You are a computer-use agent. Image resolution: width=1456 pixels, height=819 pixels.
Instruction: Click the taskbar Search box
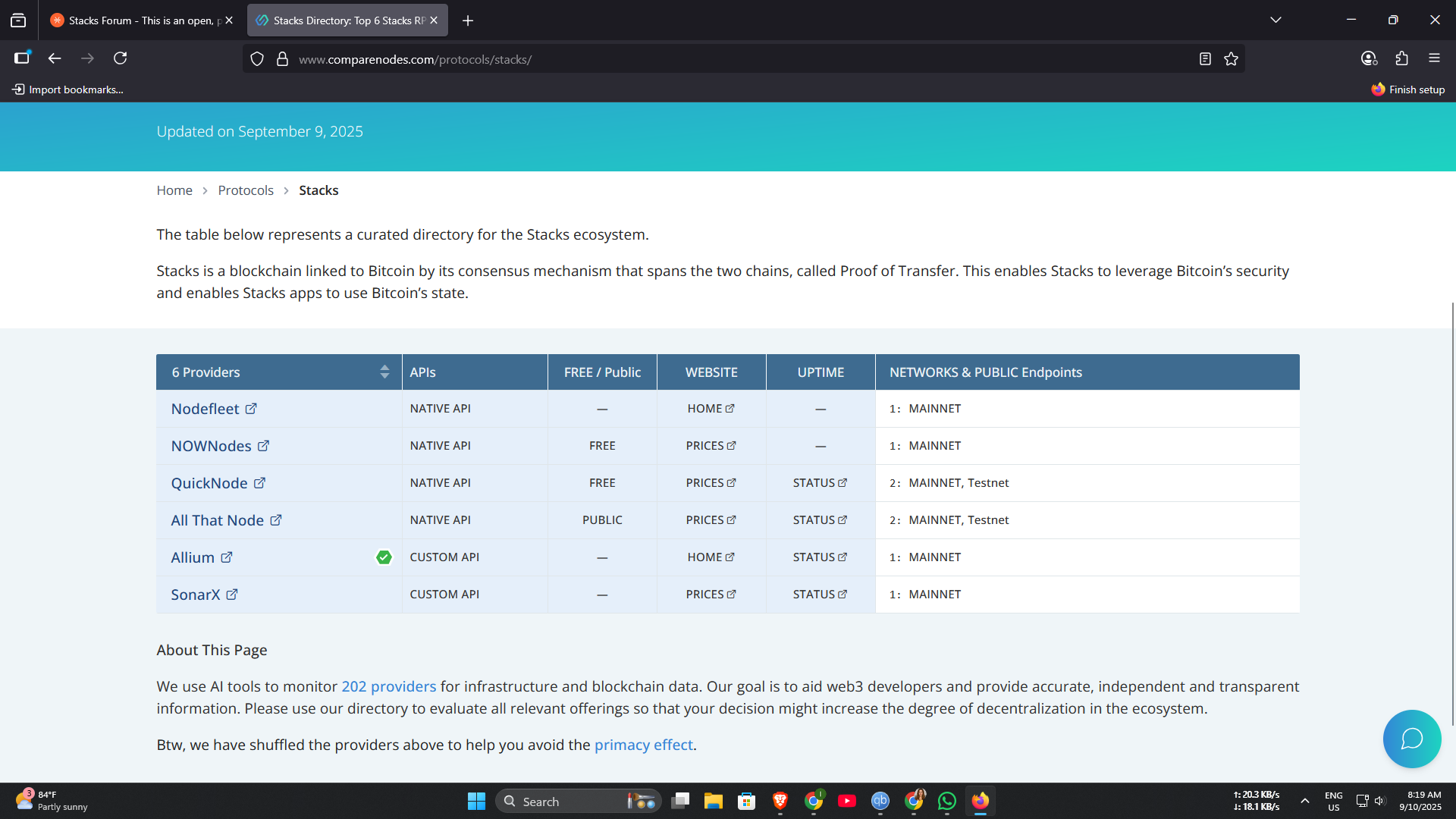pyautogui.click(x=578, y=801)
